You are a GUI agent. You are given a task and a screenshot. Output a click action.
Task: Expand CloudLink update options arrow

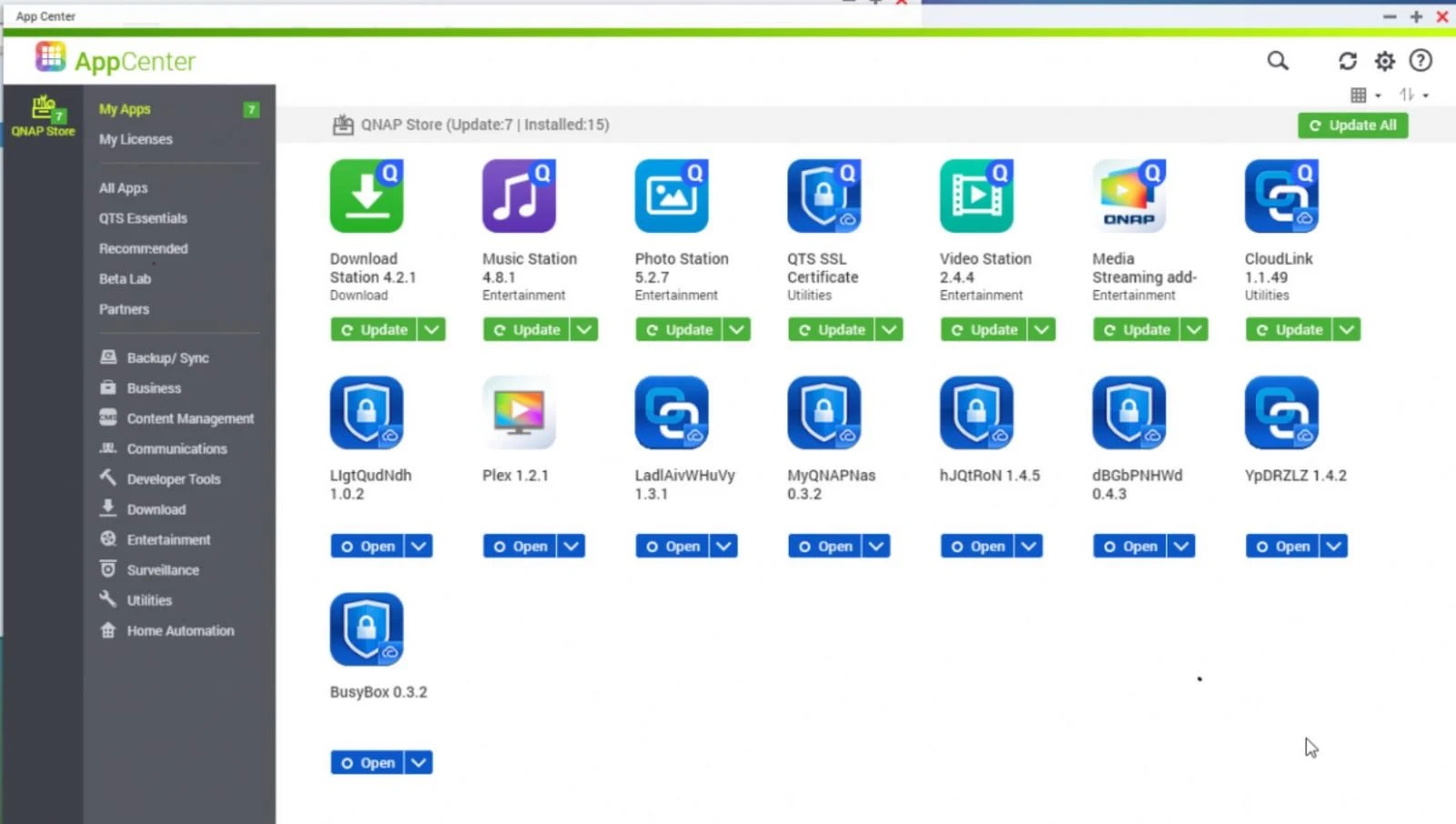click(1347, 329)
